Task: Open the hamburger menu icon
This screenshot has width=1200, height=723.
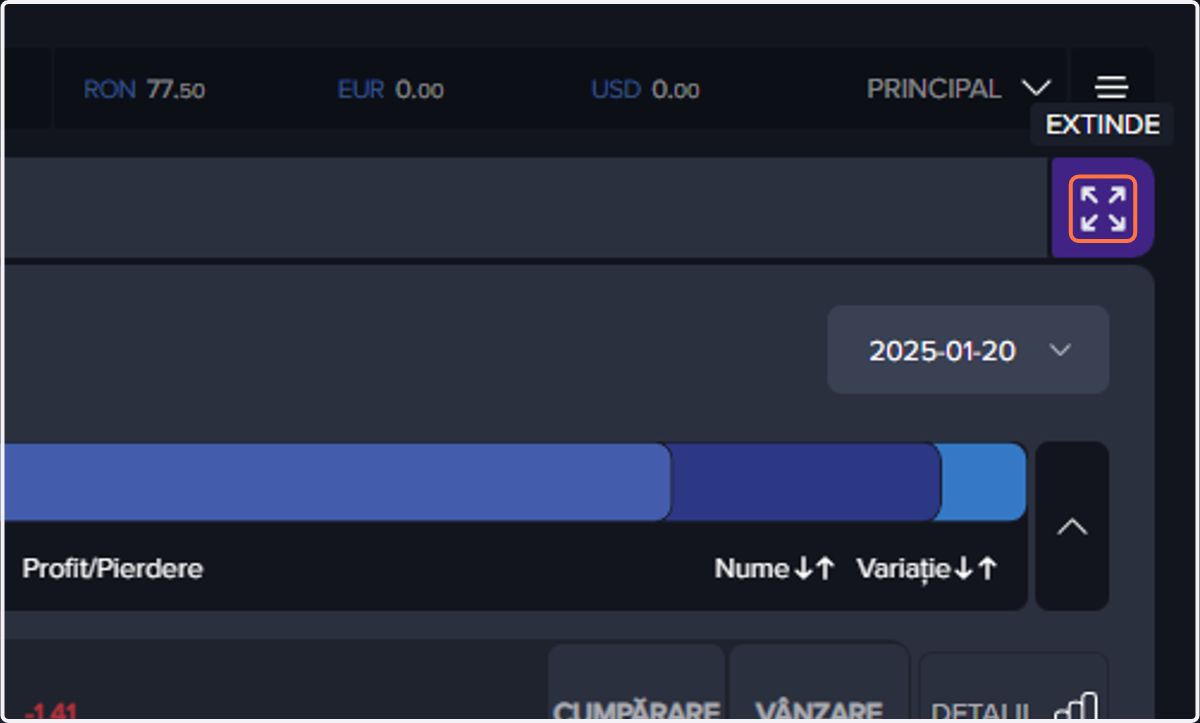Action: pos(1111,88)
